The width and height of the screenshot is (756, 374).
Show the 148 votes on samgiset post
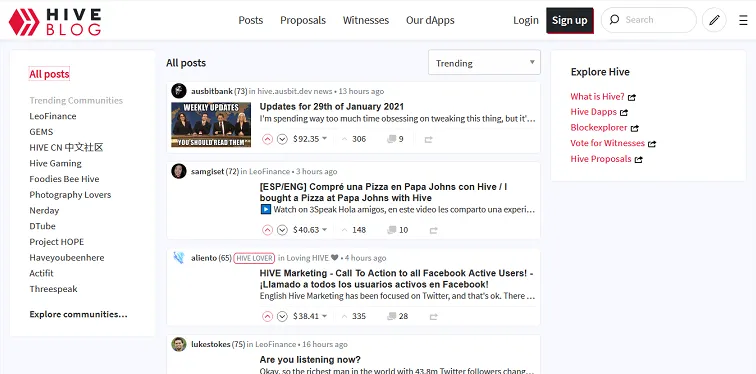click(x=353, y=230)
